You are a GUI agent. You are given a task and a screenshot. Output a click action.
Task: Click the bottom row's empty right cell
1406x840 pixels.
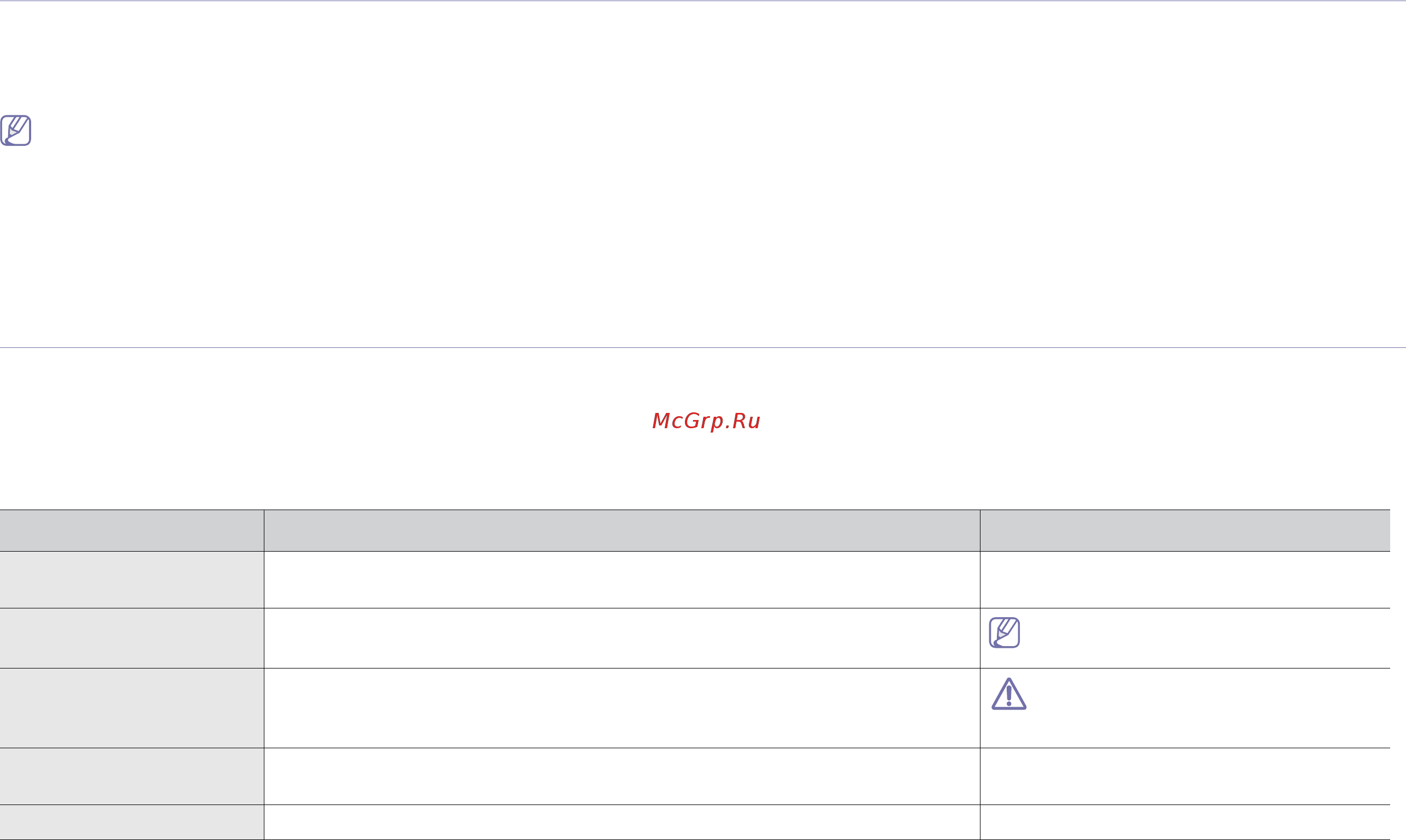pyautogui.click(x=1185, y=823)
